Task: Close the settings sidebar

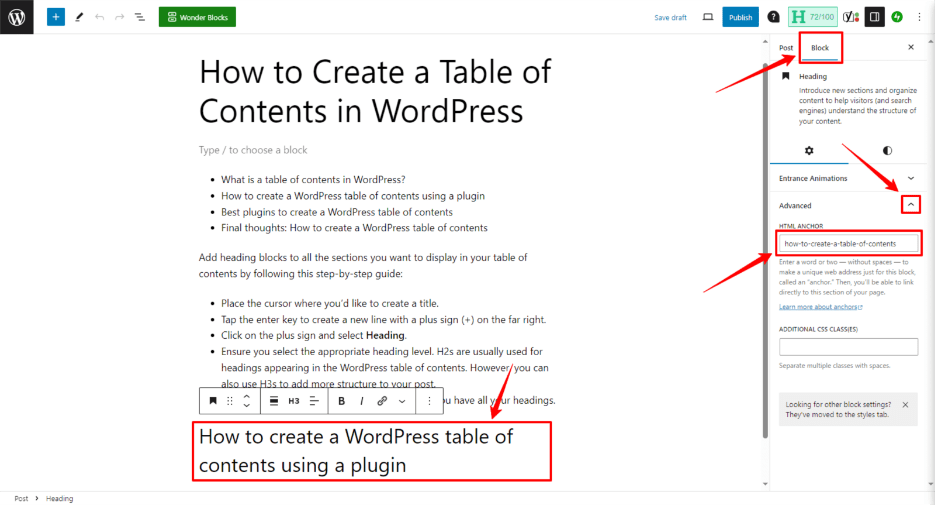Action: pos(911,47)
